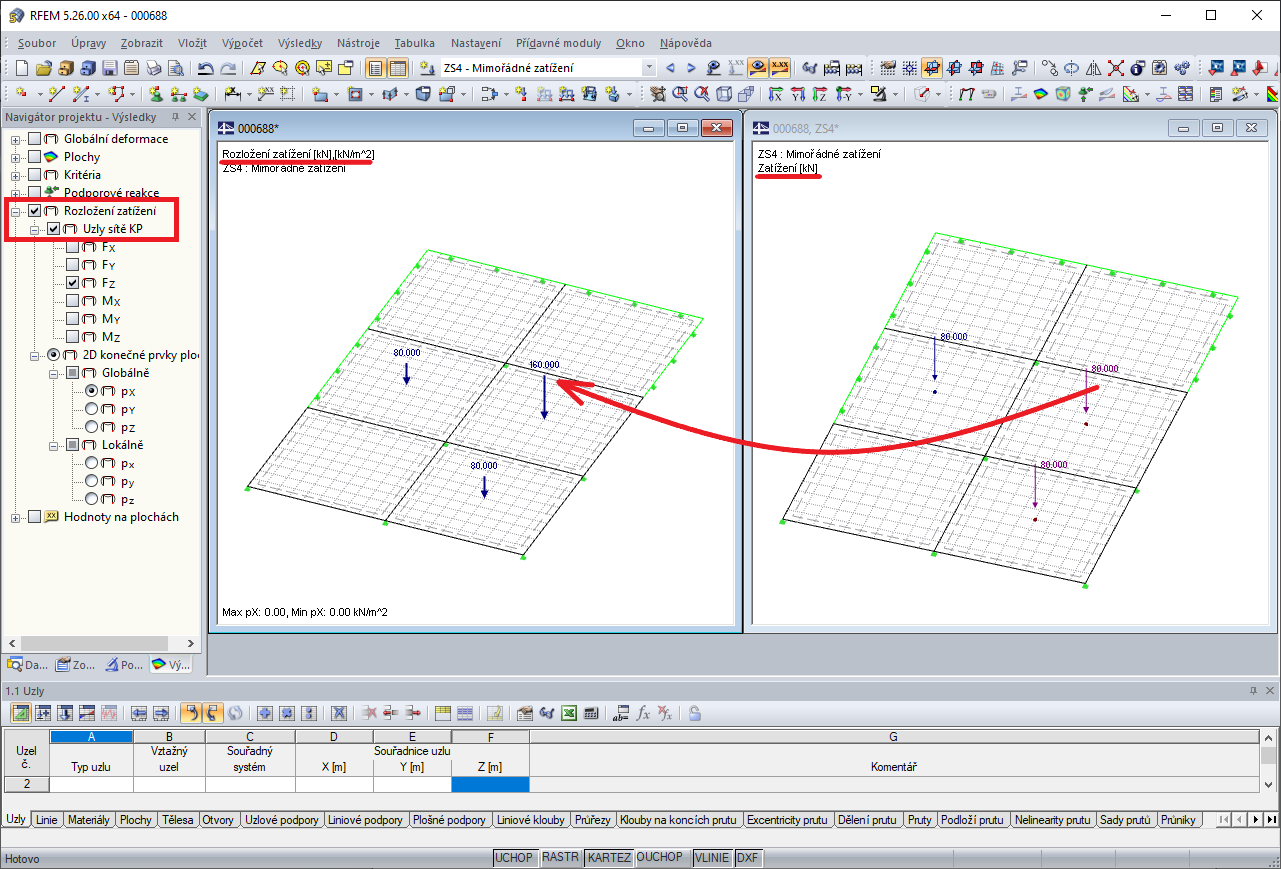Check the Kritéria checkbox
The image size is (1281, 869).
35,175
